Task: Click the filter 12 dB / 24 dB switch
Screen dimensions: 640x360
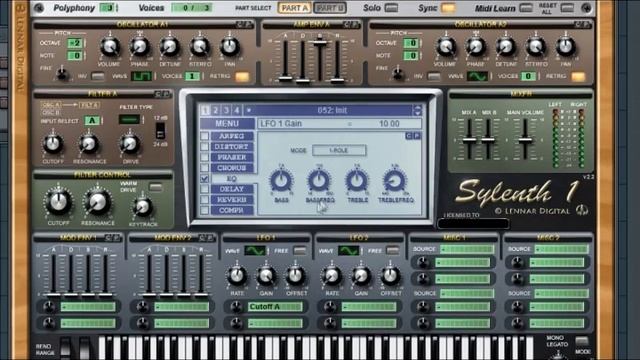Action: 160,131
